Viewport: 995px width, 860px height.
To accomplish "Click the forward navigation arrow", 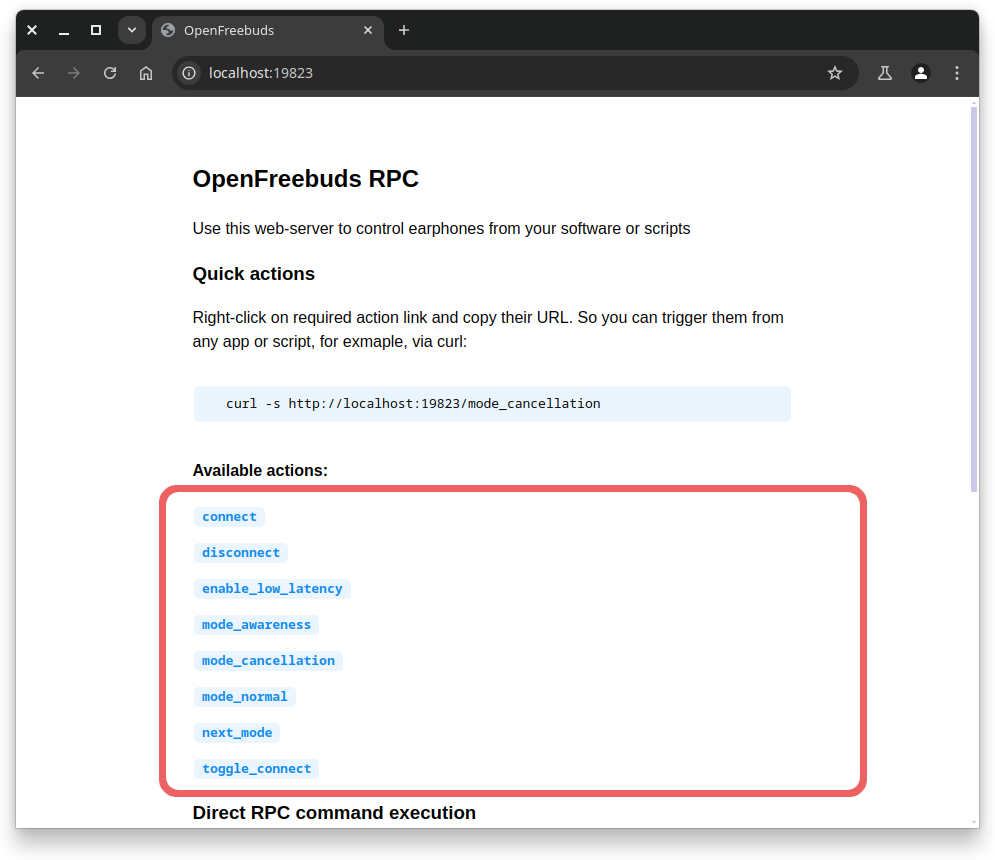I will tap(74, 72).
